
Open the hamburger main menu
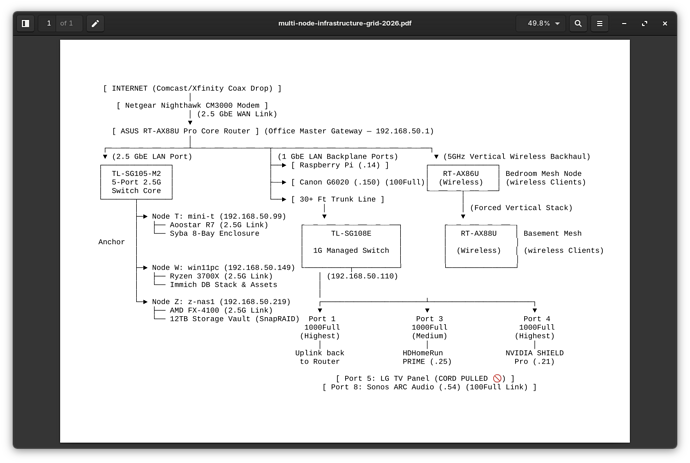pos(599,23)
